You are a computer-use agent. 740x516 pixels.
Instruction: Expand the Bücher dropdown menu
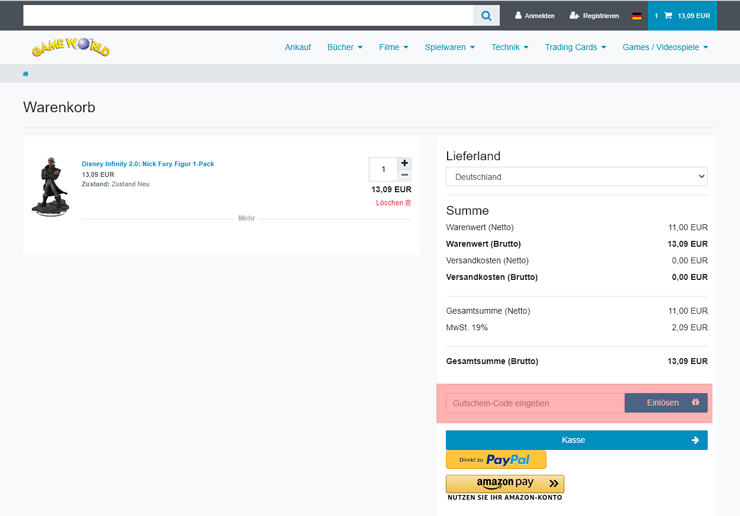click(345, 47)
